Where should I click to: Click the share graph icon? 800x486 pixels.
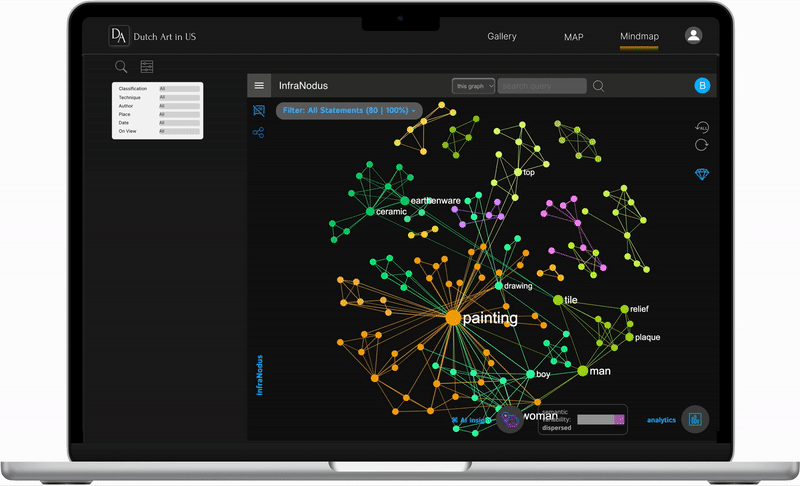click(x=258, y=133)
